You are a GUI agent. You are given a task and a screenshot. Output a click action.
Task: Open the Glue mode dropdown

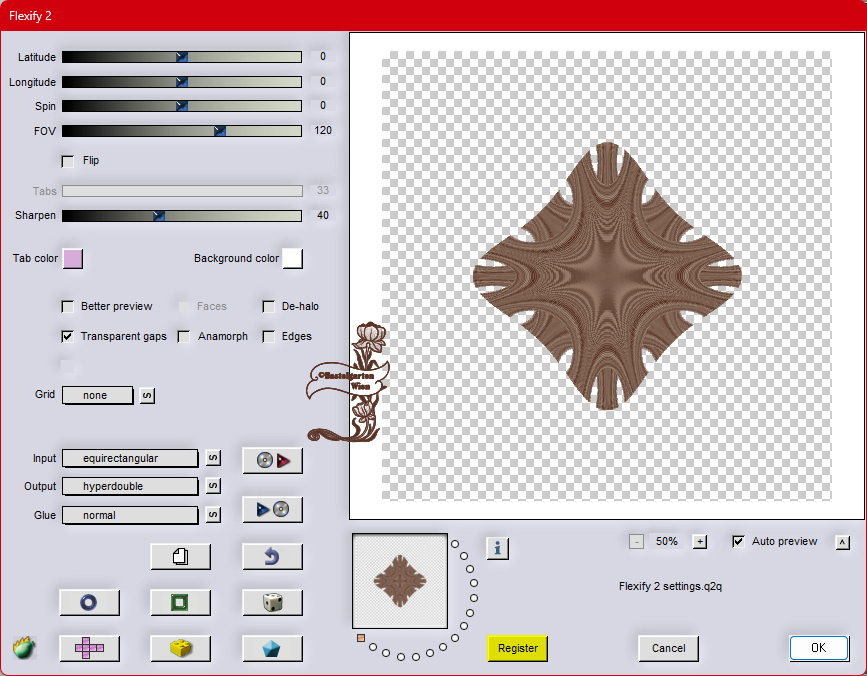[130, 515]
